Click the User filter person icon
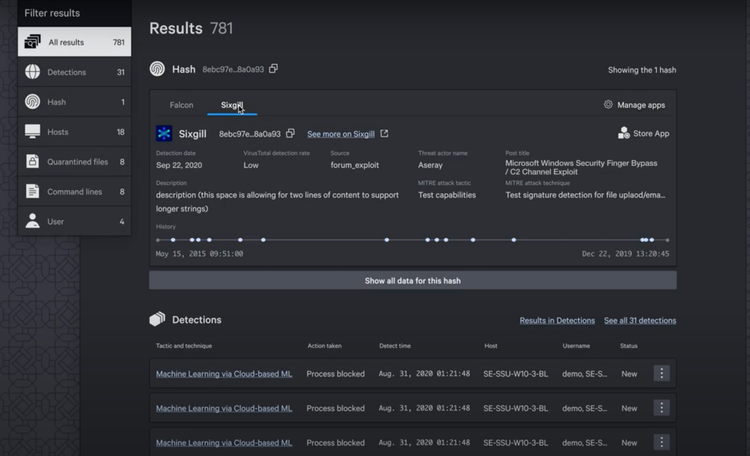 32,221
